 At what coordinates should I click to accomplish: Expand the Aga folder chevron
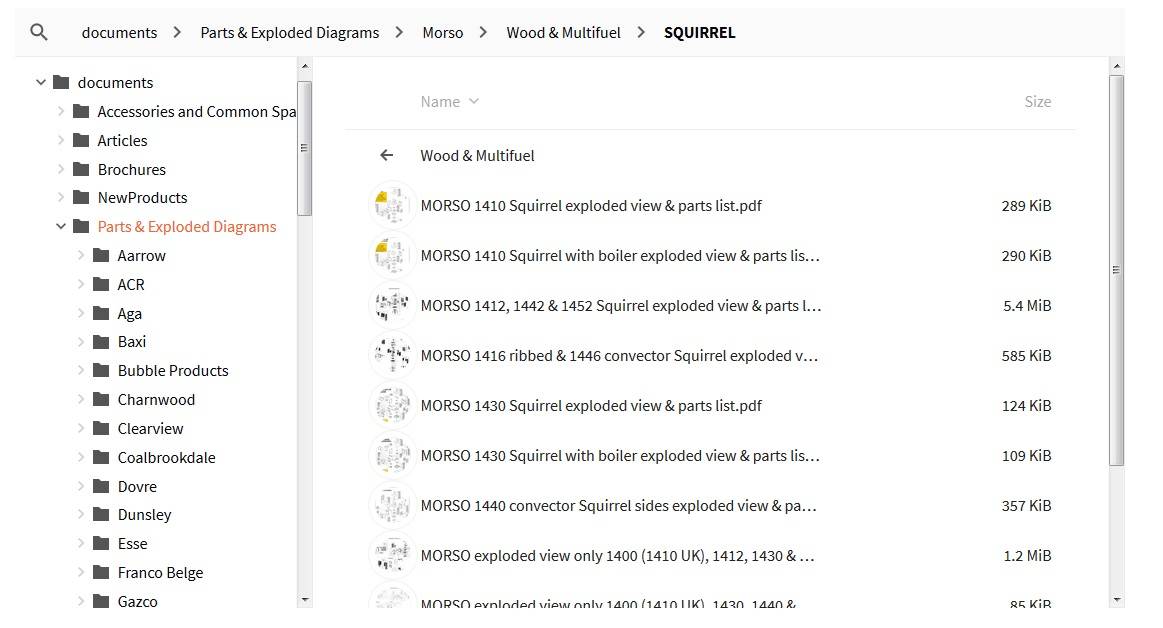coord(81,313)
